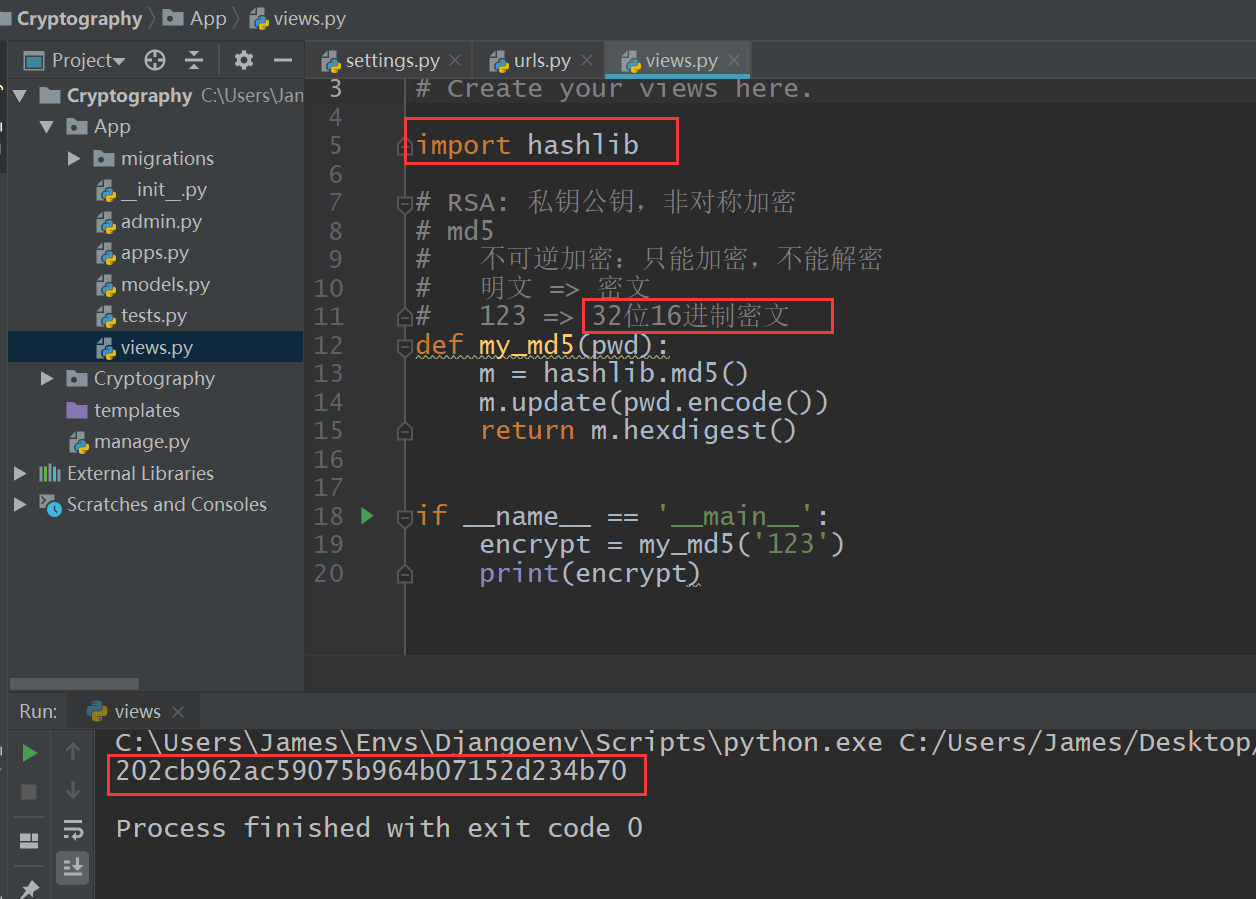
Task: Click the Run panel label
Action: [x=38, y=711]
